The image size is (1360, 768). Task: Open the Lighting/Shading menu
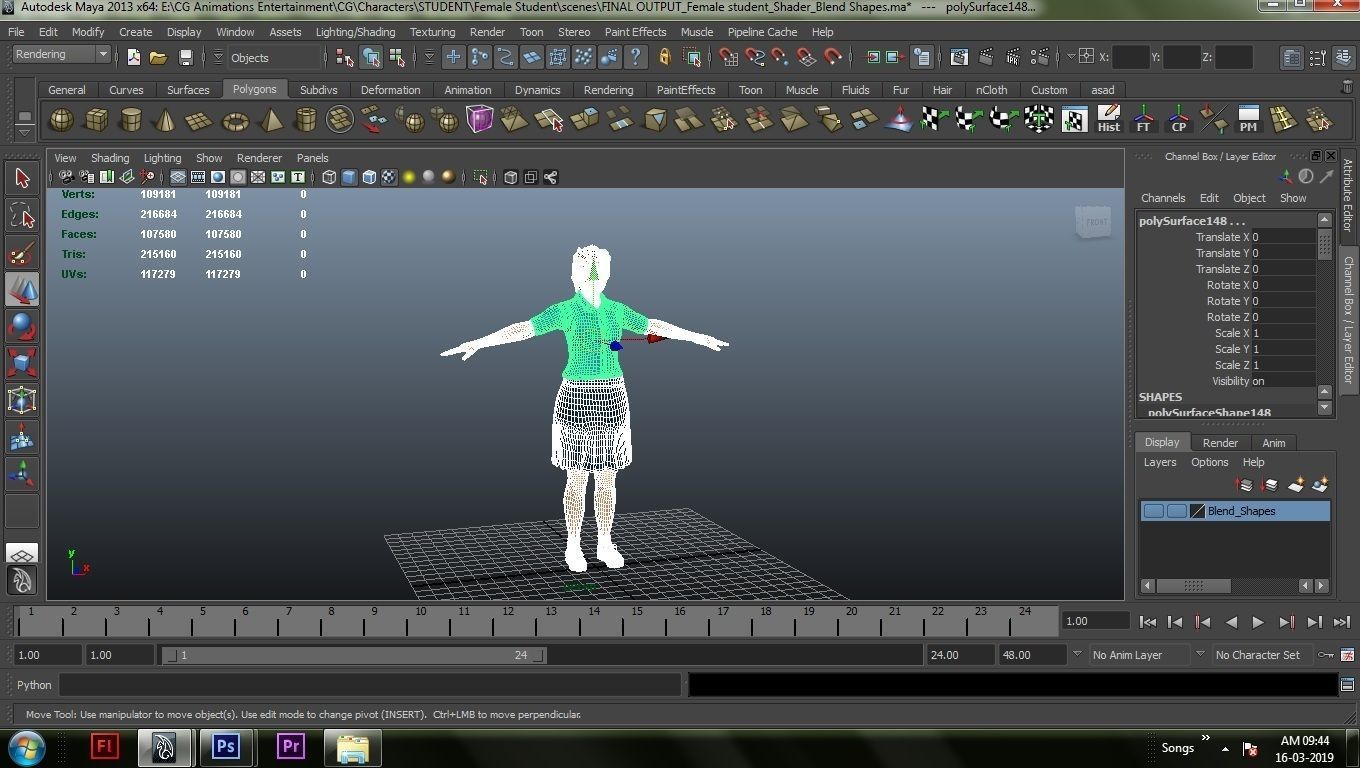tap(355, 32)
